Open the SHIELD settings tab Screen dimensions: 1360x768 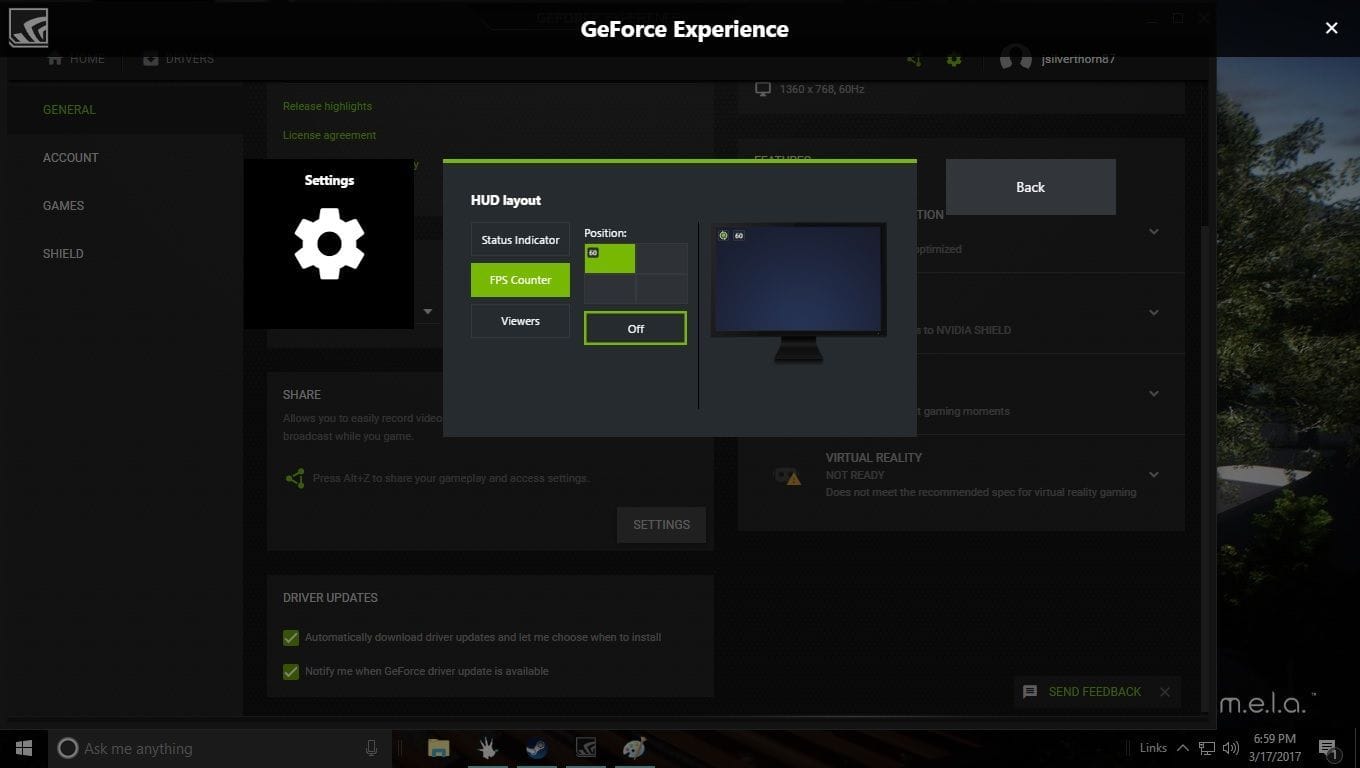tap(63, 253)
